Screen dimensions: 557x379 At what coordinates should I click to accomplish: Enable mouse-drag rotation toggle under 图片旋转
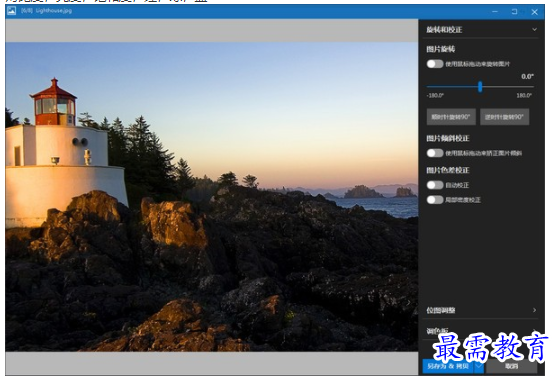point(435,64)
